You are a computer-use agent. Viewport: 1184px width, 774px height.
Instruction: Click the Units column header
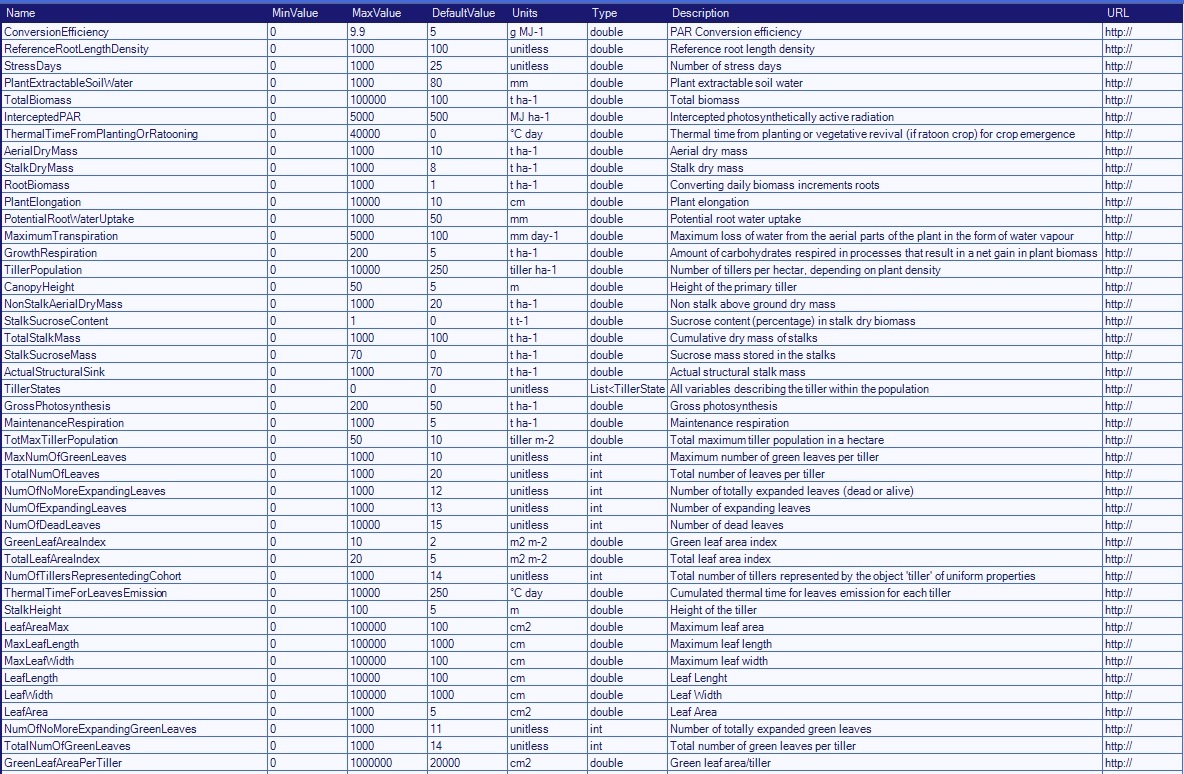[x=547, y=13]
